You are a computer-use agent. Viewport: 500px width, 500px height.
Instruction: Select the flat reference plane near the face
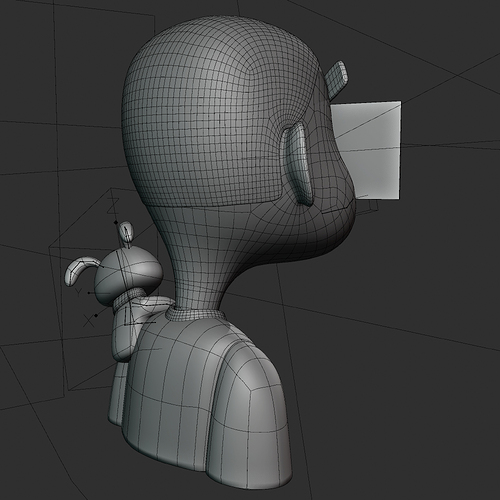coord(367,150)
